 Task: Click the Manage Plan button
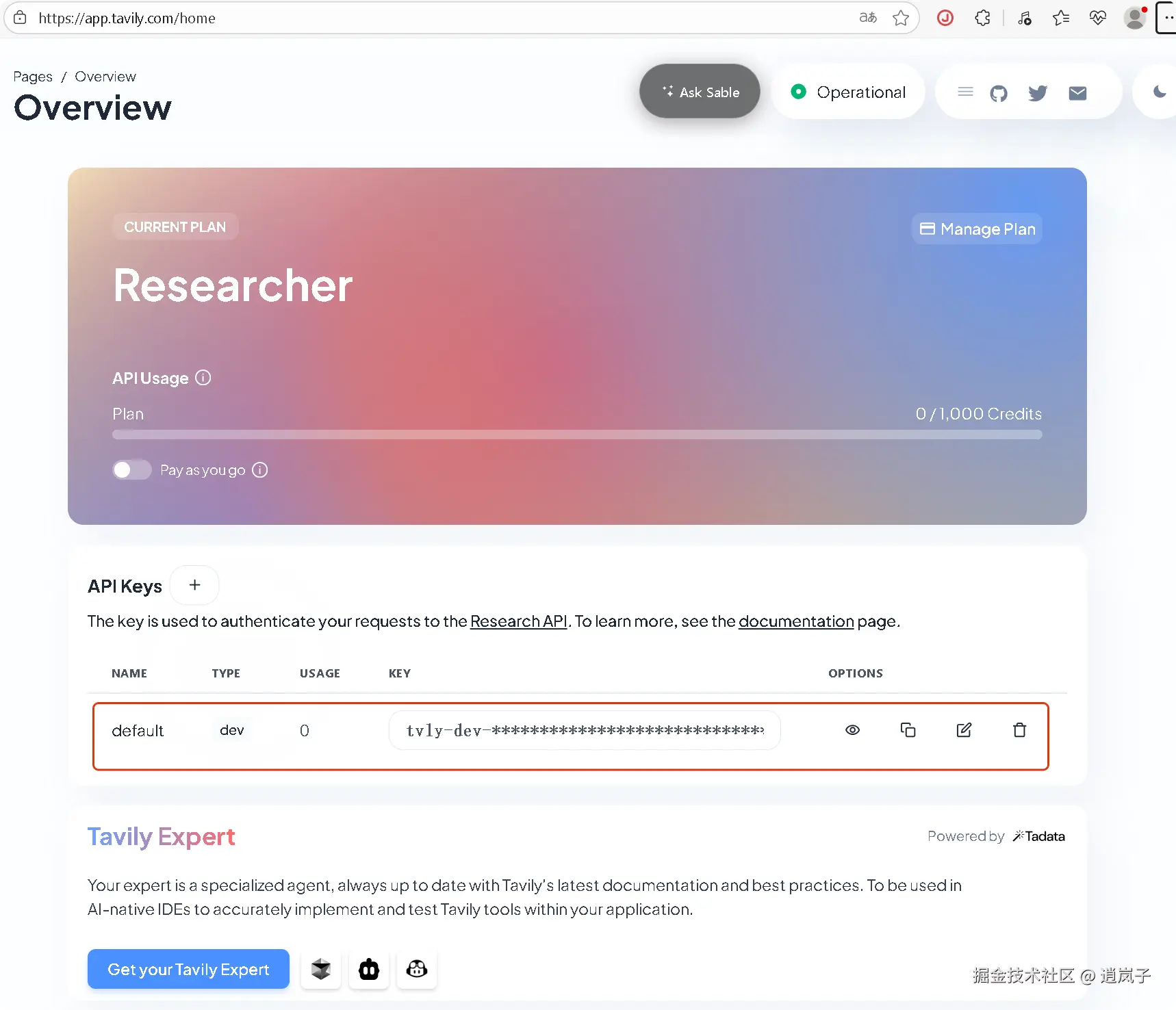point(977,229)
